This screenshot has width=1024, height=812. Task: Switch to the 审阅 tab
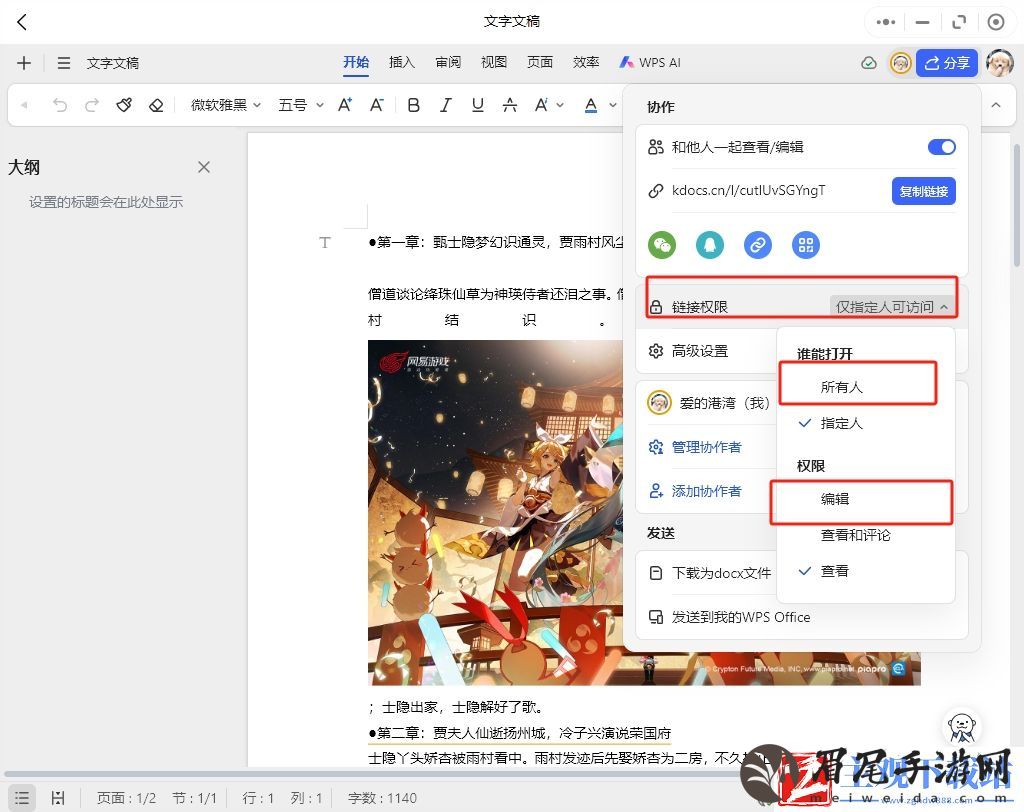(x=448, y=63)
